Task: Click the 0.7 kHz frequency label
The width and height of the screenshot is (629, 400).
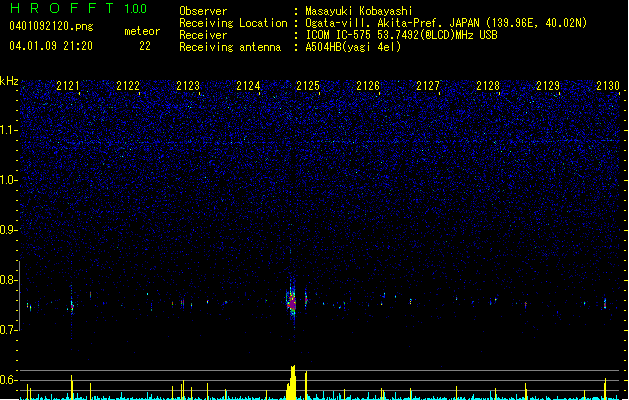Action: (9, 330)
